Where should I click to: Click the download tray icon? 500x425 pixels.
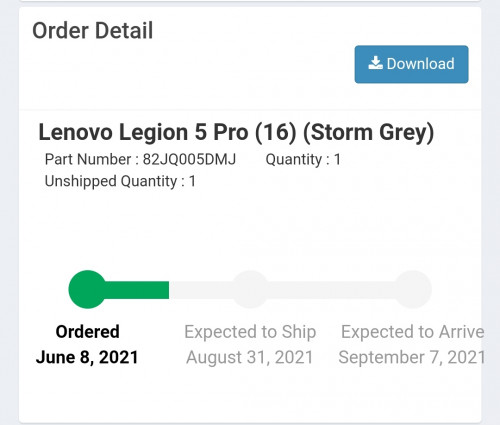click(375, 63)
